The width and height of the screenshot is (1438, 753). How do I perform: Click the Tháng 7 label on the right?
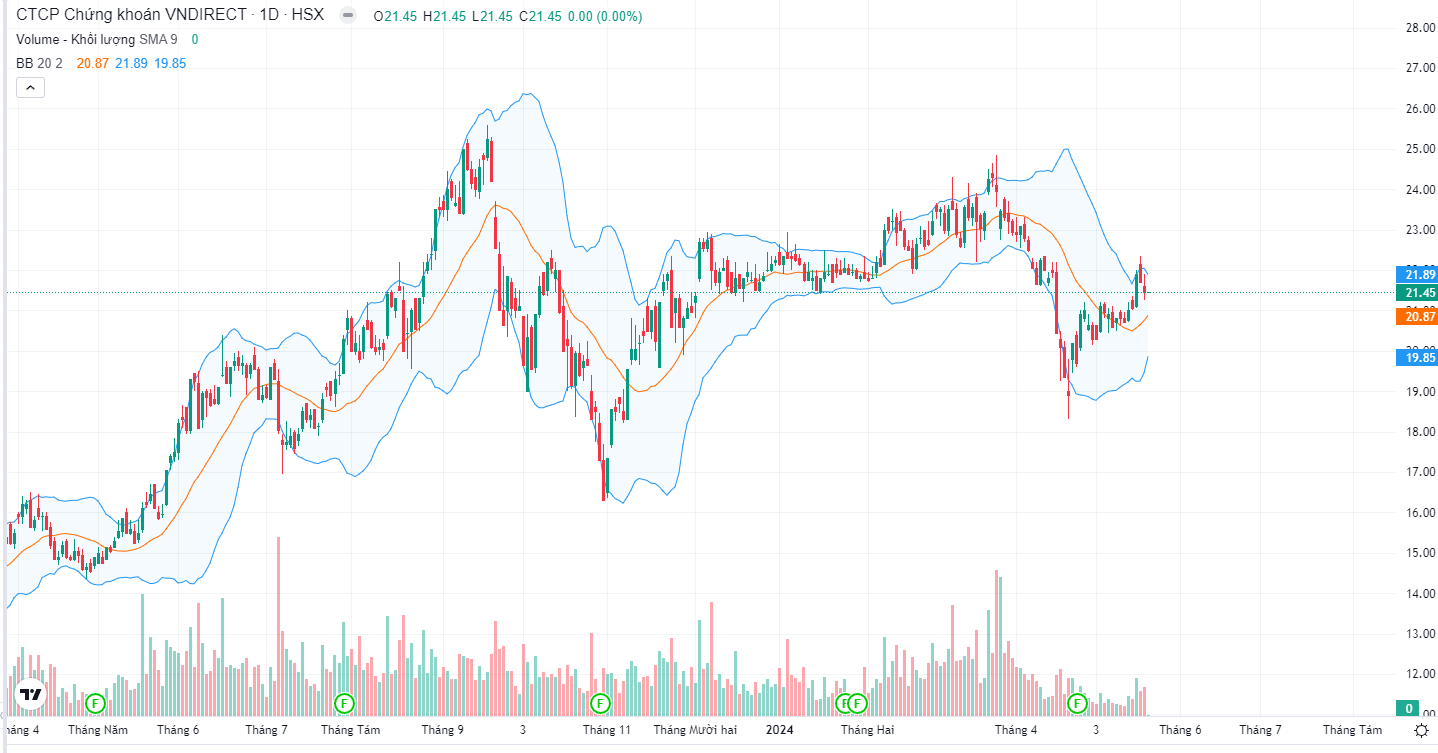tap(1261, 731)
